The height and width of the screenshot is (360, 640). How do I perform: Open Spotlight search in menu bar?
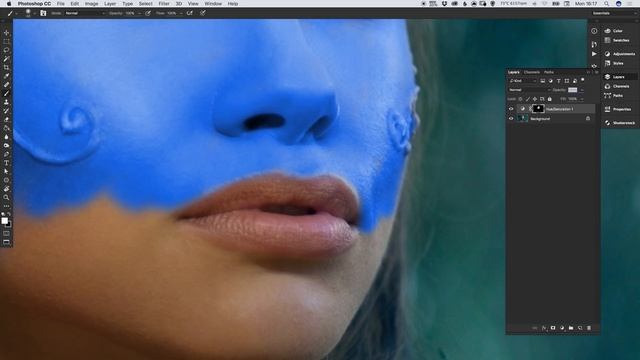tap(607, 4)
